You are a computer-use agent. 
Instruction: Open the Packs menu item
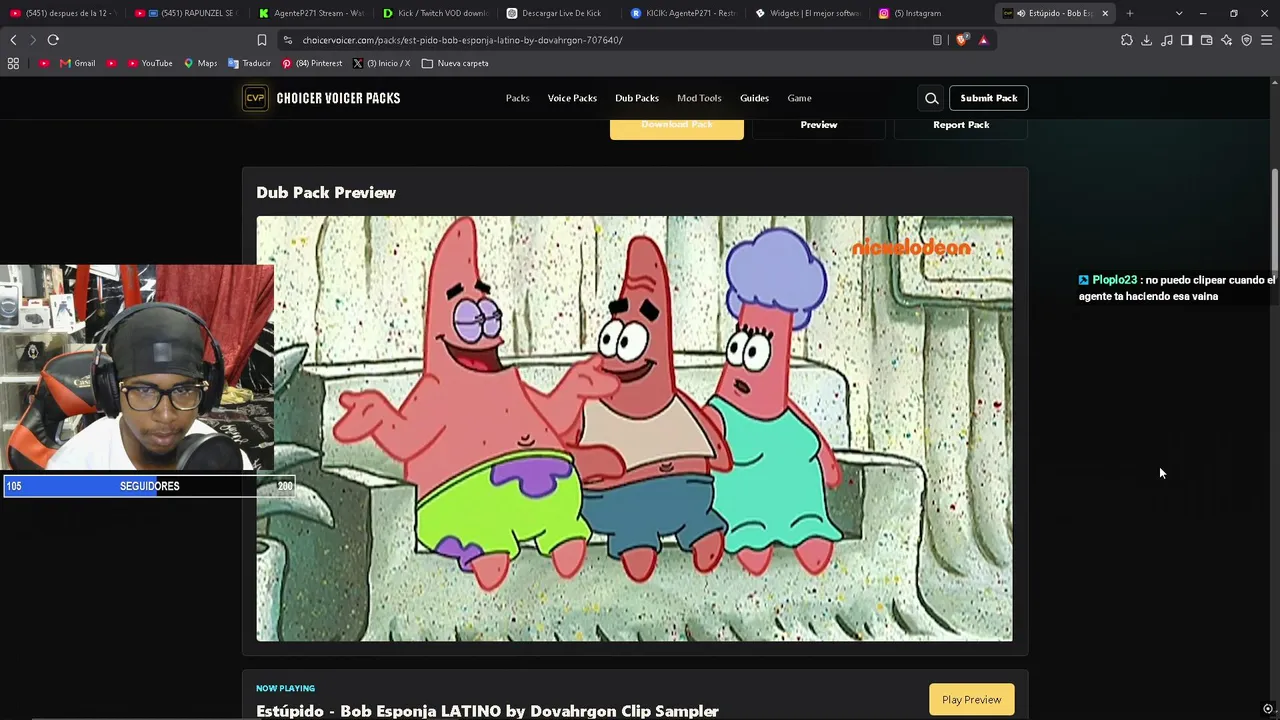[517, 98]
